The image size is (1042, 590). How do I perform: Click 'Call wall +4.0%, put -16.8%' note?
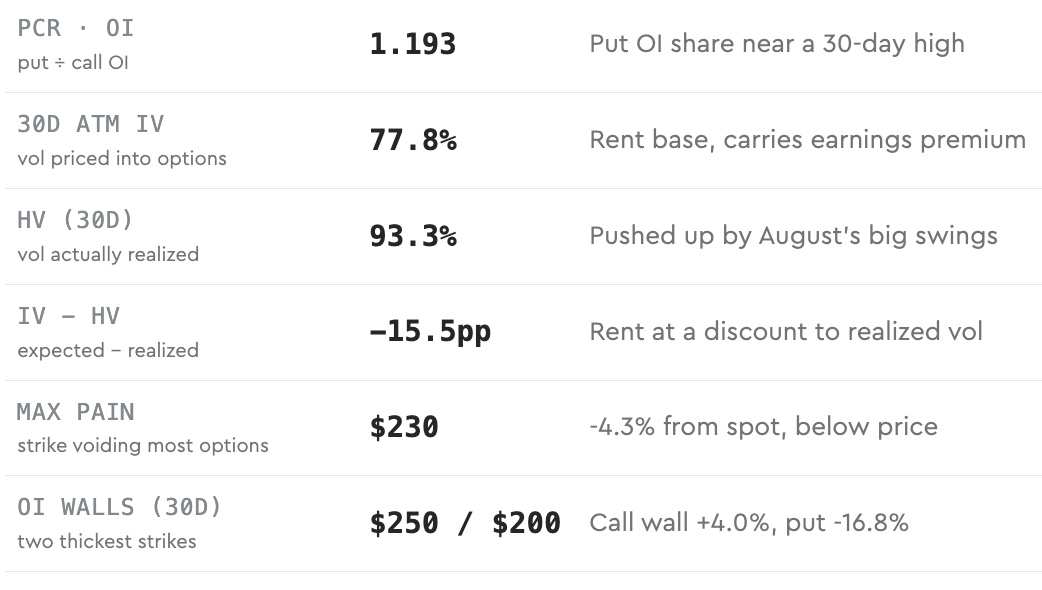point(749,523)
